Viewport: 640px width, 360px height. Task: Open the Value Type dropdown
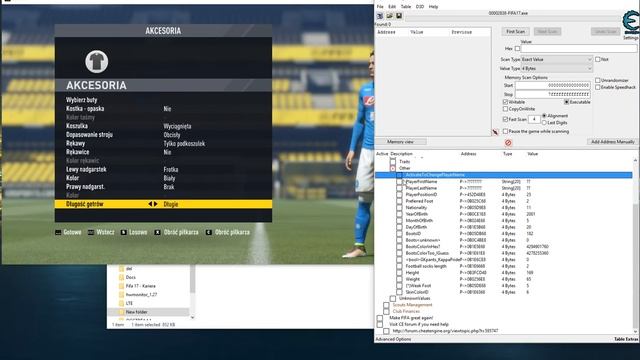click(557, 69)
